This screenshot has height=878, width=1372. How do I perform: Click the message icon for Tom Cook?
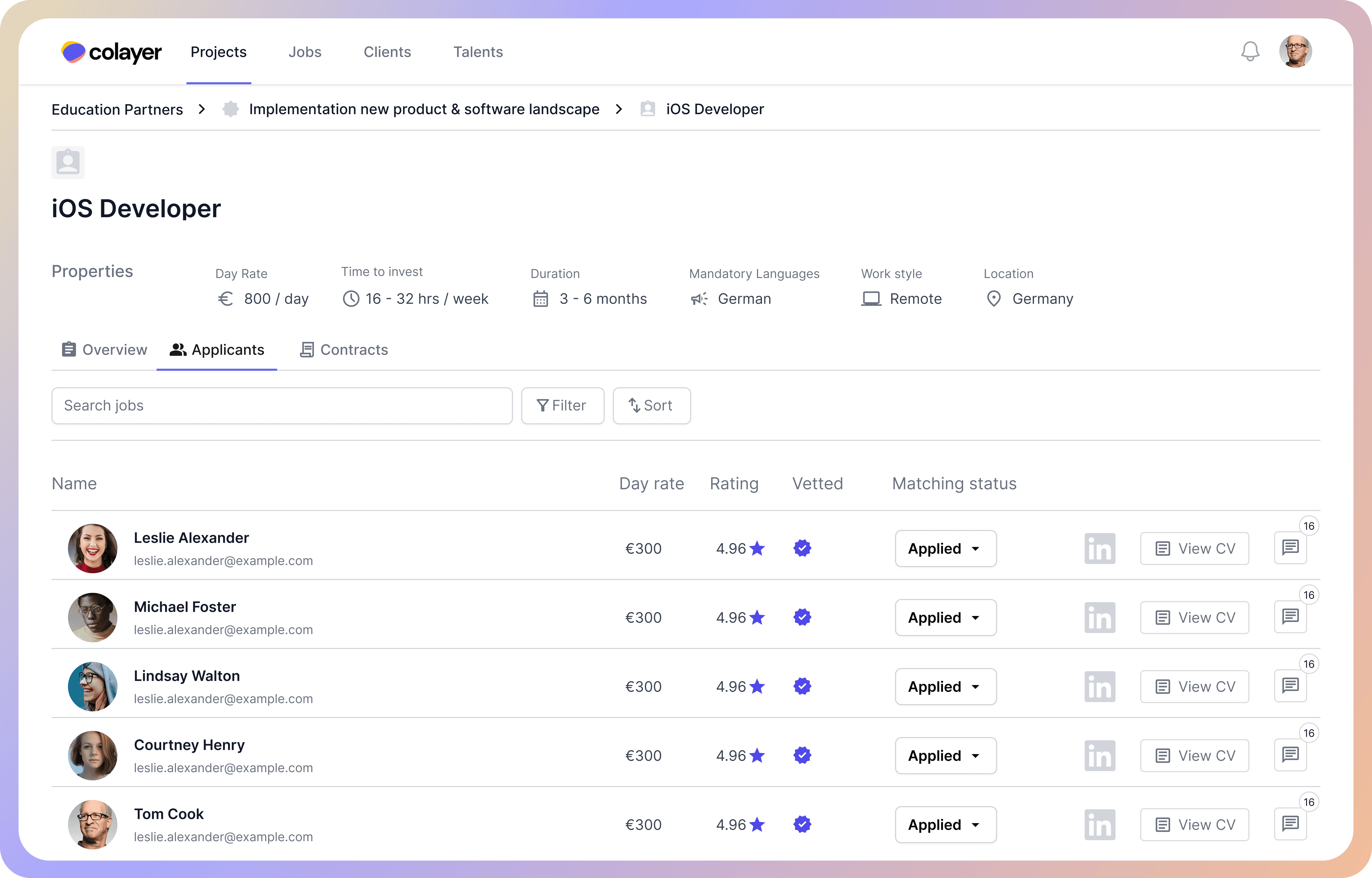click(x=1290, y=824)
